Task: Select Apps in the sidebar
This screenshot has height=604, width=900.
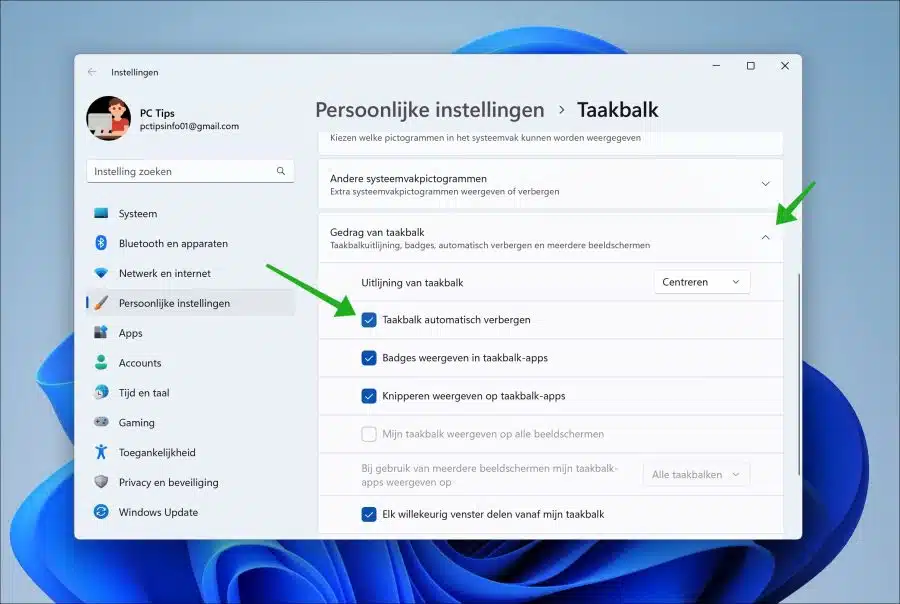Action: point(191,333)
